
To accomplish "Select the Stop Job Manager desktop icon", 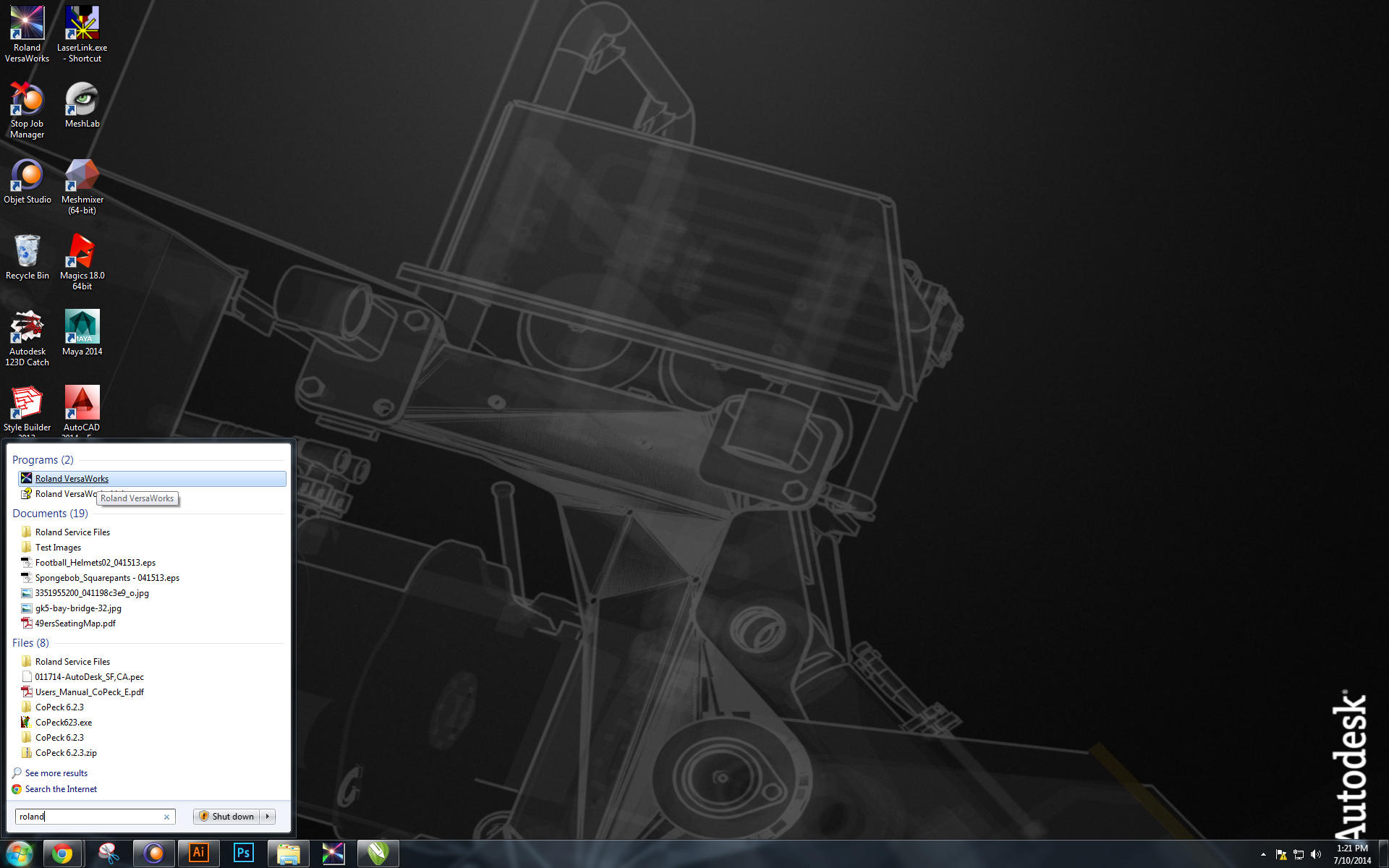I will click(x=27, y=110).
